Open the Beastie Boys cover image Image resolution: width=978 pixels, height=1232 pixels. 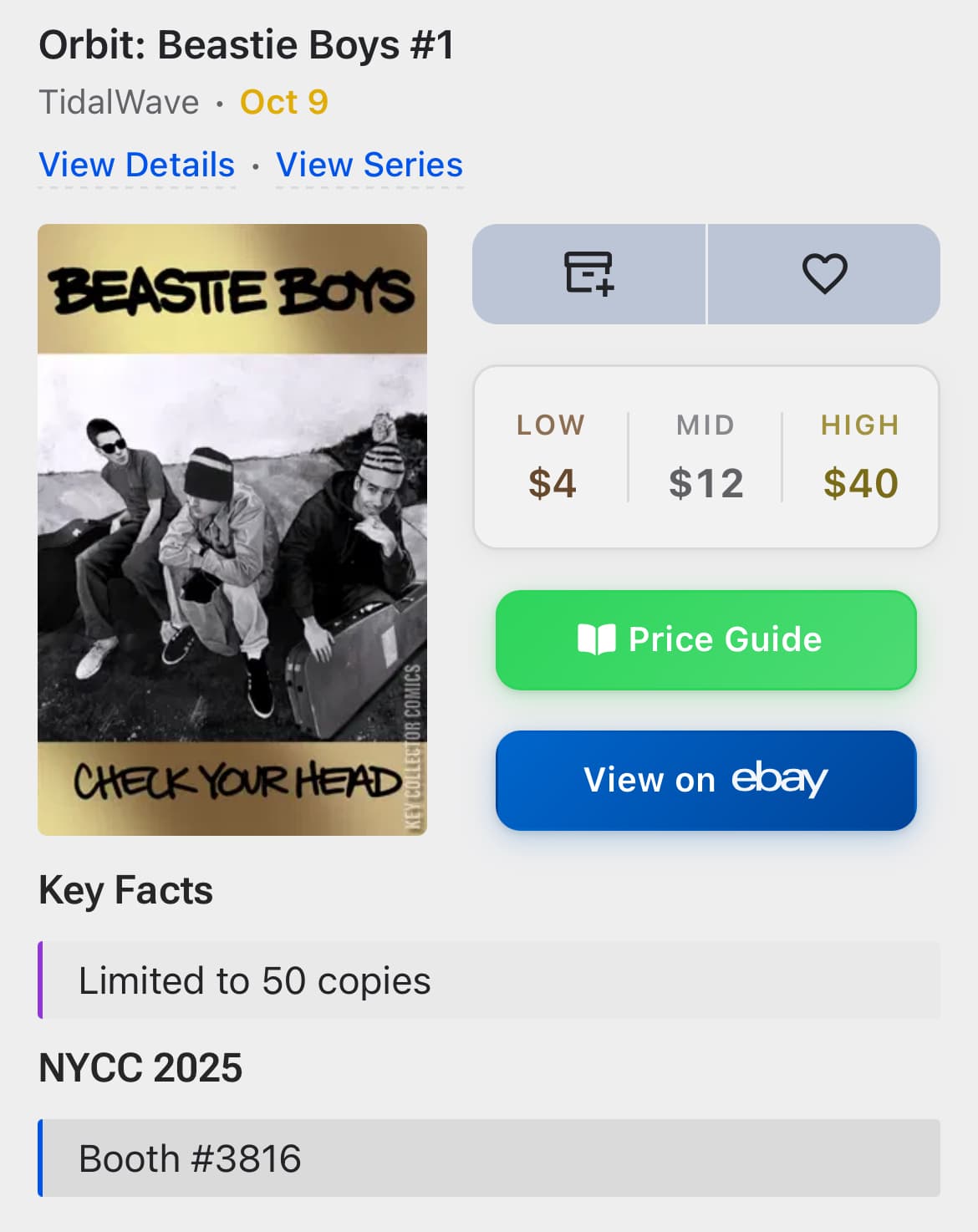pyautogui.click(x=232, y=529)
